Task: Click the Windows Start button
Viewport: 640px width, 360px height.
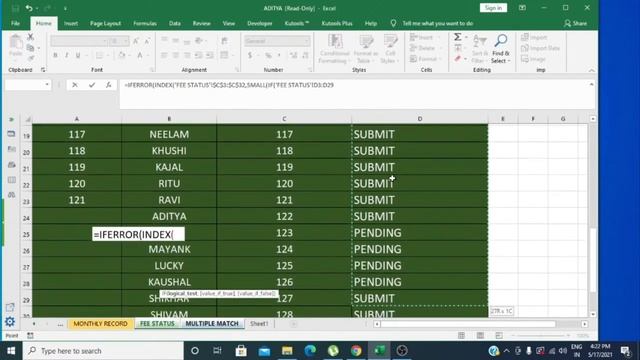Action: 11,351
